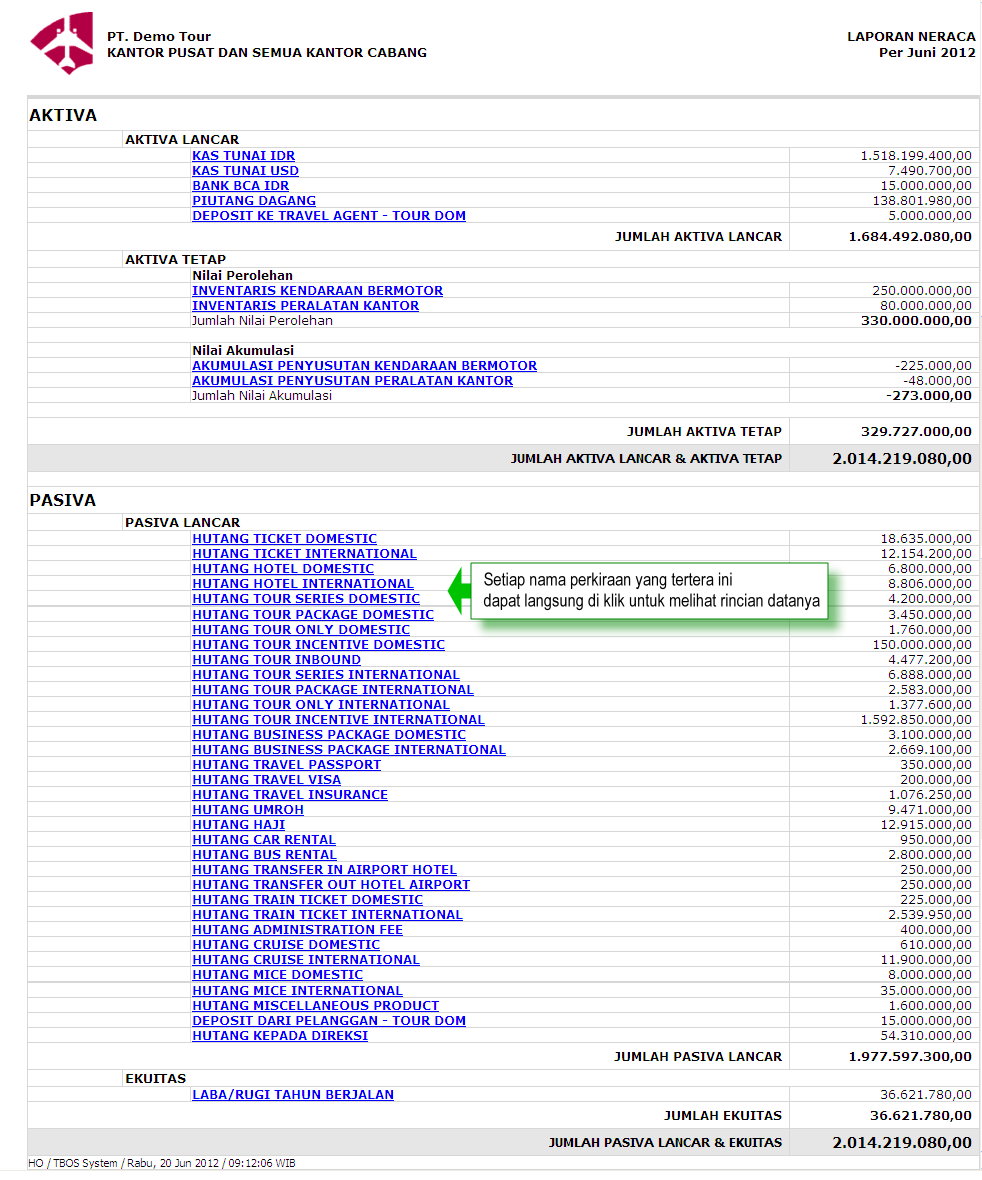Select HUTANG ADMINISTRATION FEE link
The height and width of the screenshot is (1180, 982).
click(x=297, y=930)
